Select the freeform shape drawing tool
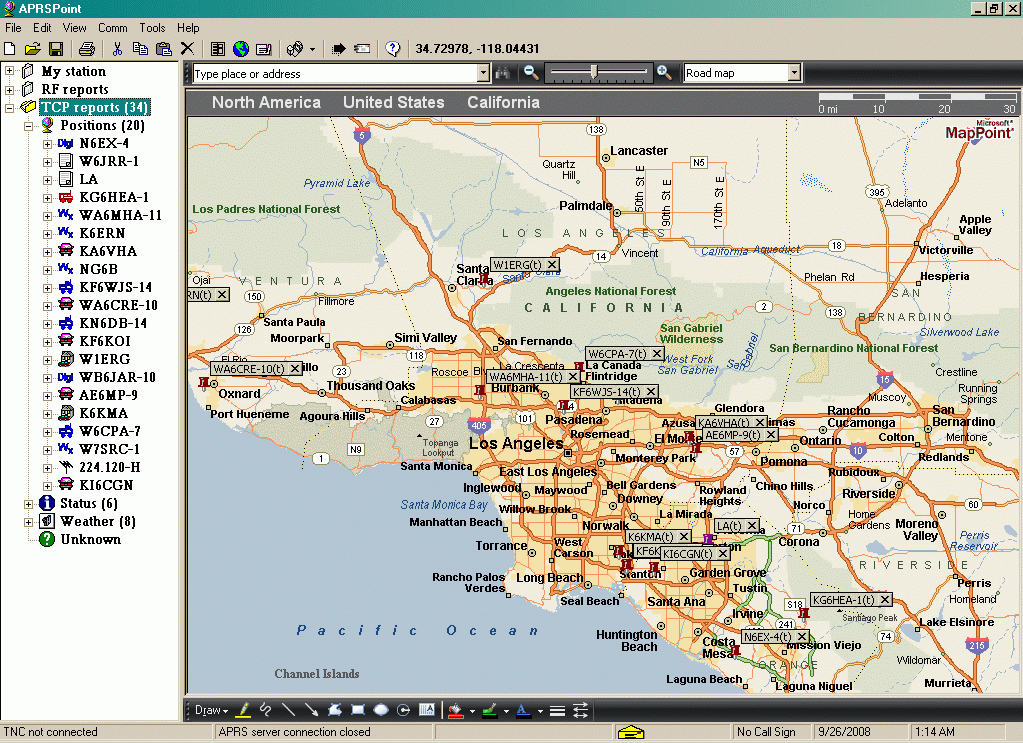The height and width of the screenshot is (743, 1023). [x=335, y=710]
